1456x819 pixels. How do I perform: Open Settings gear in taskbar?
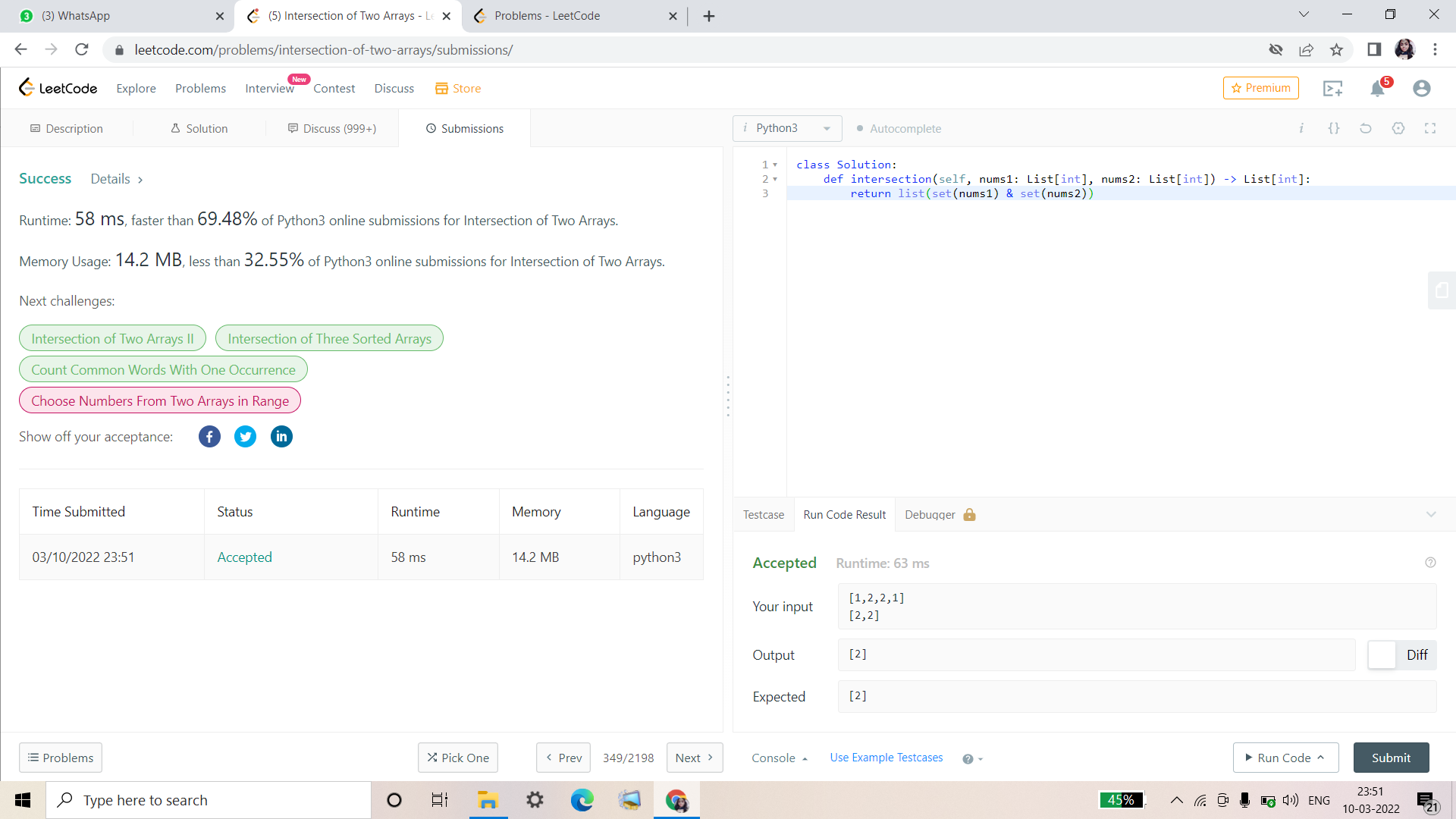[x=535, y=800]
